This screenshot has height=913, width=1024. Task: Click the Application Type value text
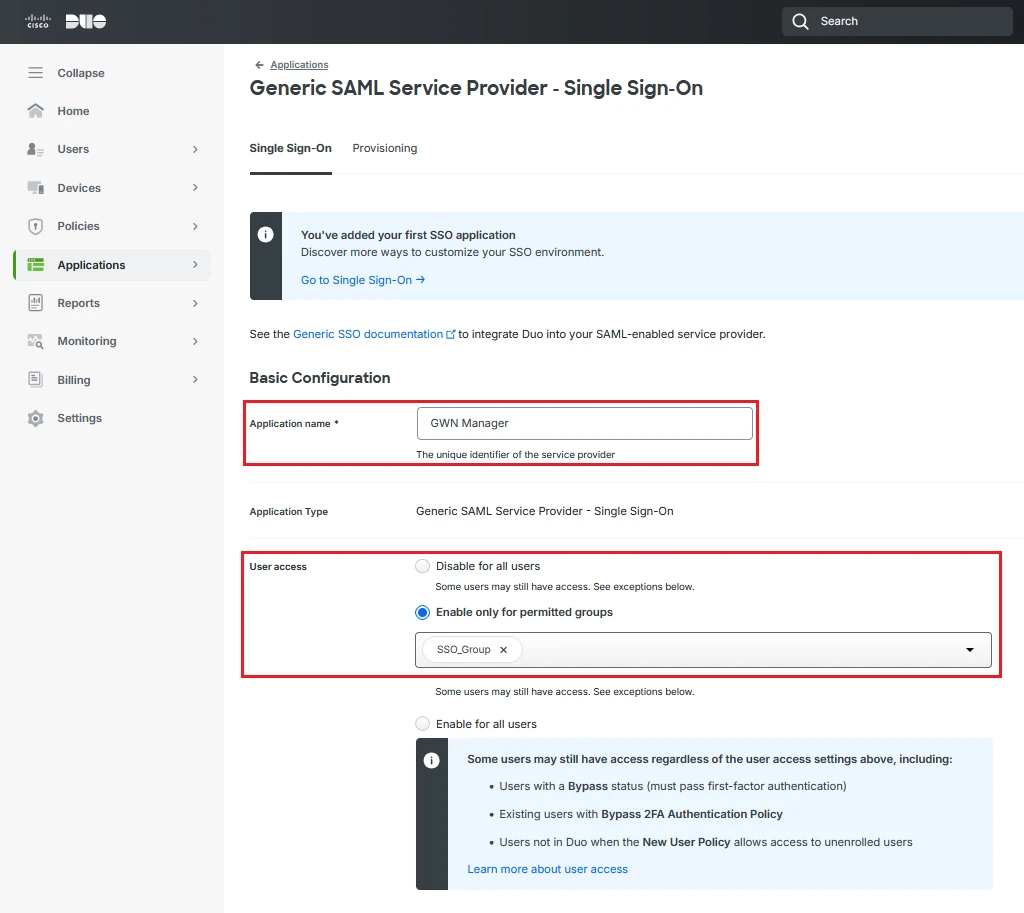[x=545, y=511]
